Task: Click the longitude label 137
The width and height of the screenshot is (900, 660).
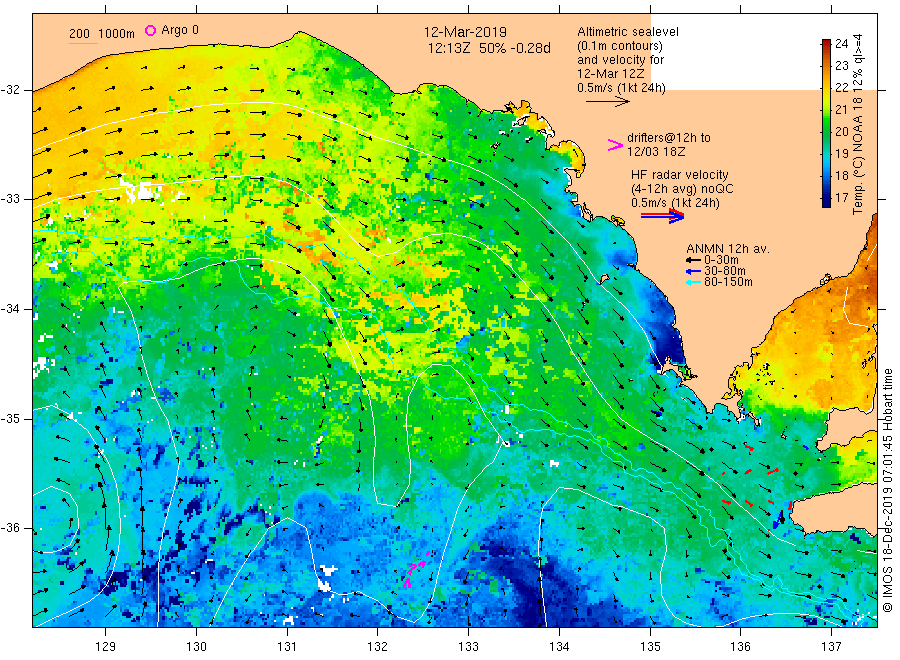Action: pyautogui.click(x=831, y=647)
